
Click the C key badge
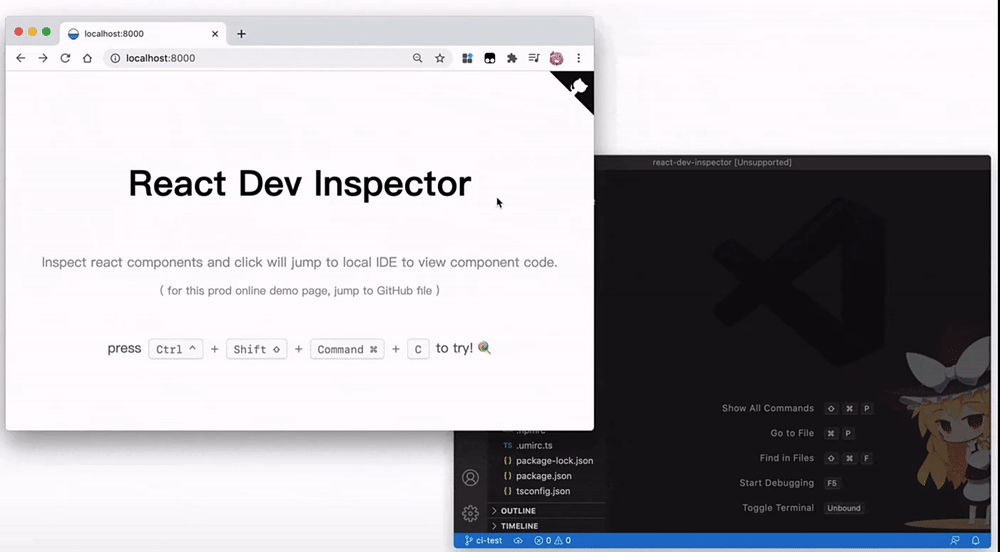(418, 349)
